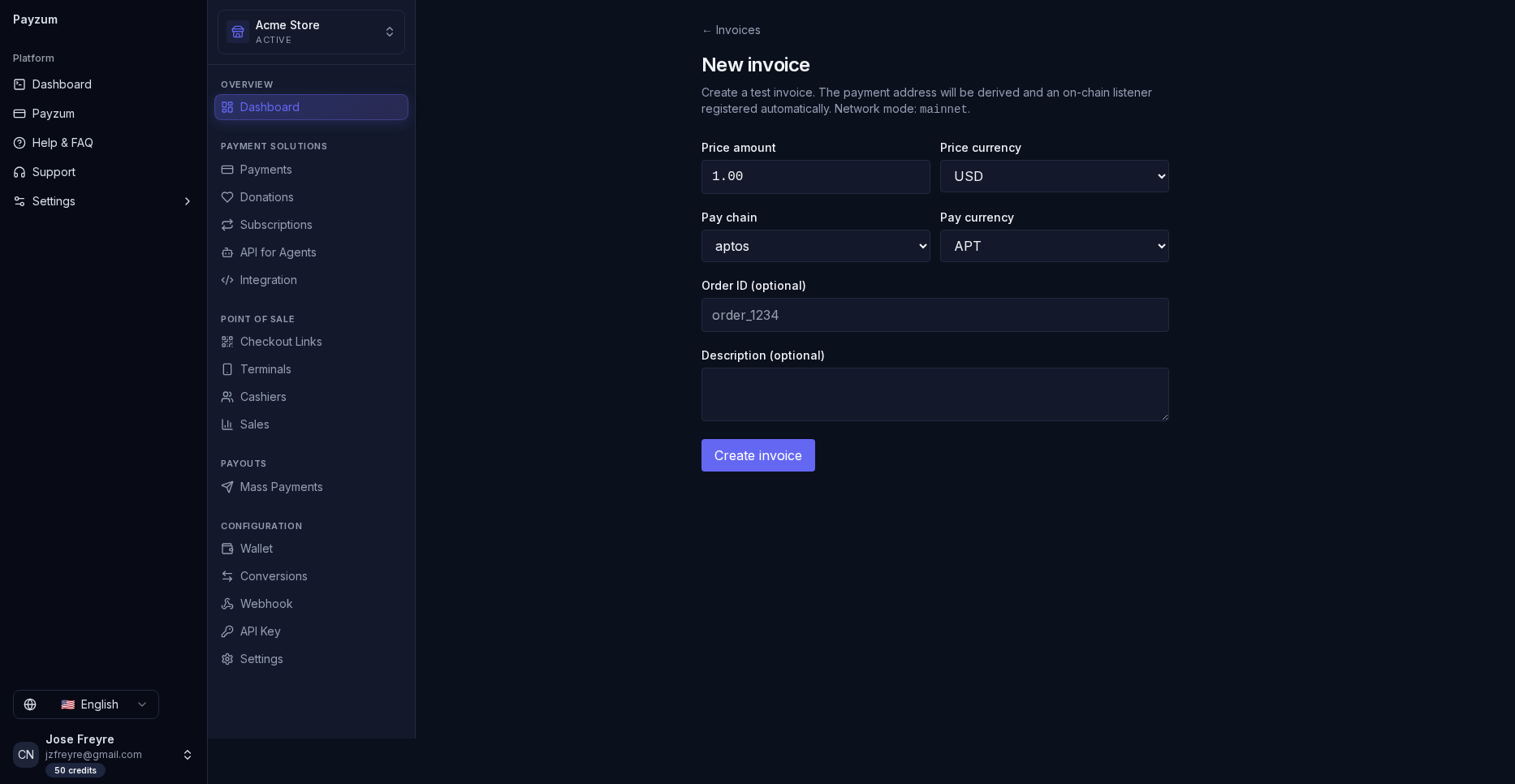Select the Sales menu item
This screenshot has width=1515, height=784.
click(311, 424)
